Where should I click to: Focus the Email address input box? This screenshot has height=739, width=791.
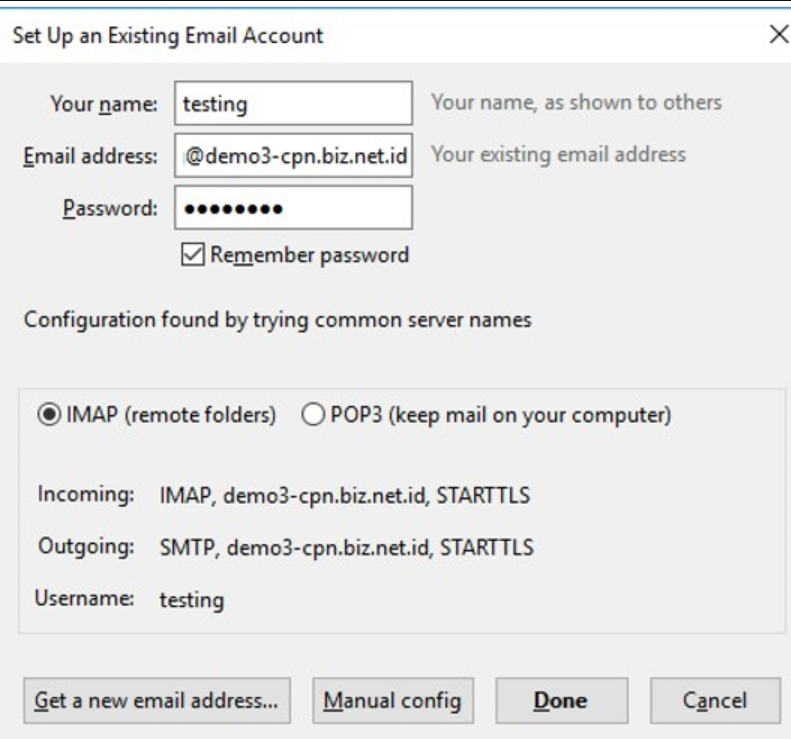(x=293, y=155)
